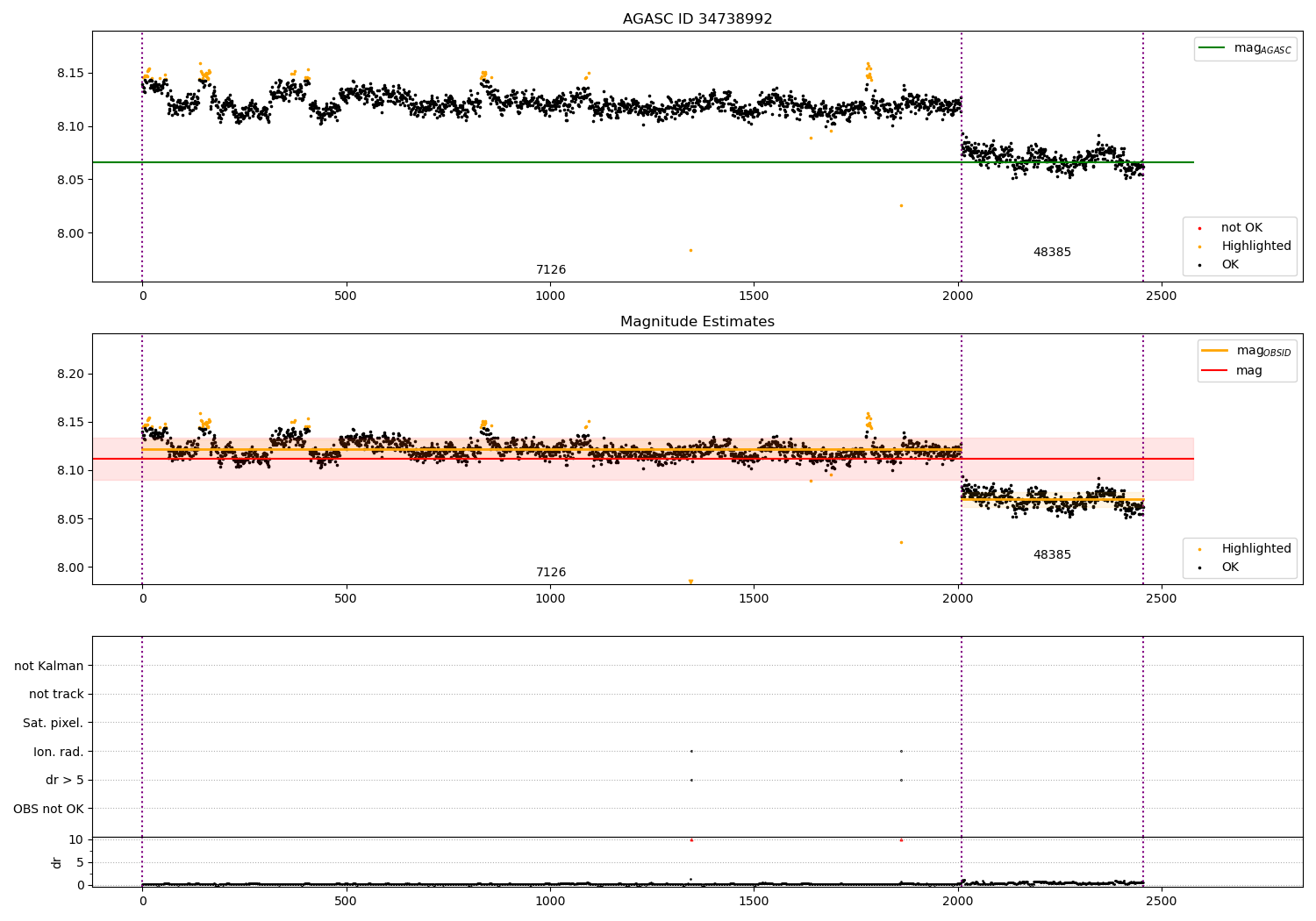The height and width of the screenshot is (921, 1316).
Task: Click obsid label 48385 in AGASC plot
Action: [x=1052, y=252]
